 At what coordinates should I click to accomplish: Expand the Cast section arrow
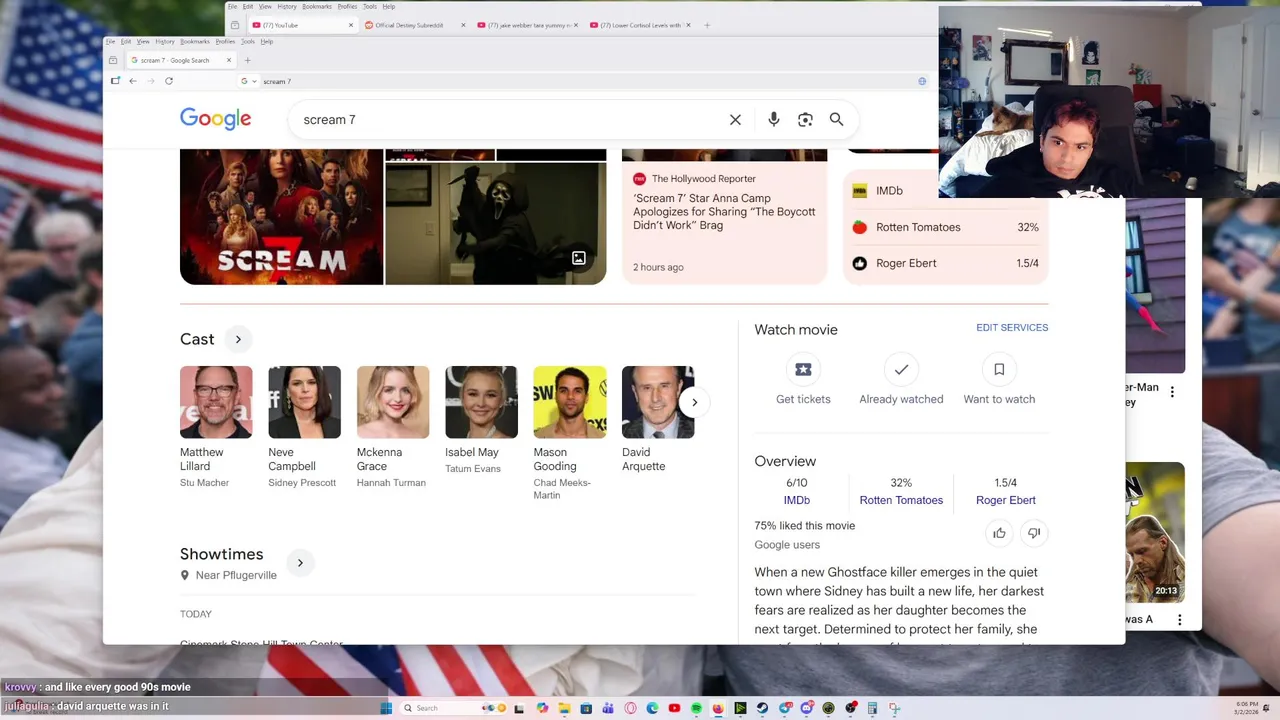click(238, 339)
